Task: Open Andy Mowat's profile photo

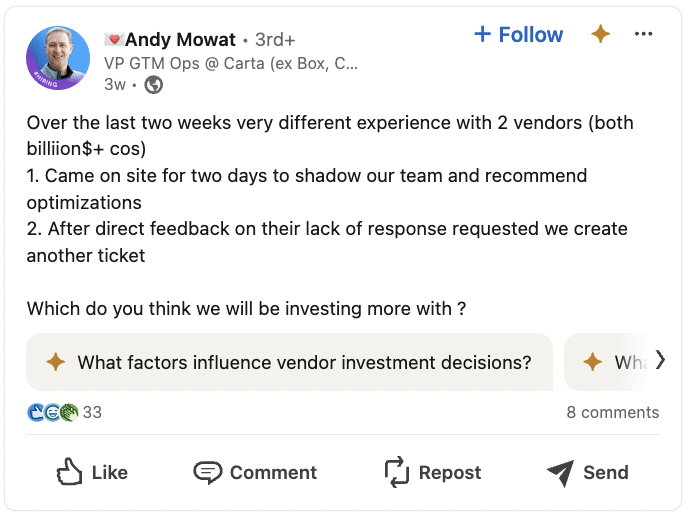Action: pyautogui.click(x=58, y=58)
